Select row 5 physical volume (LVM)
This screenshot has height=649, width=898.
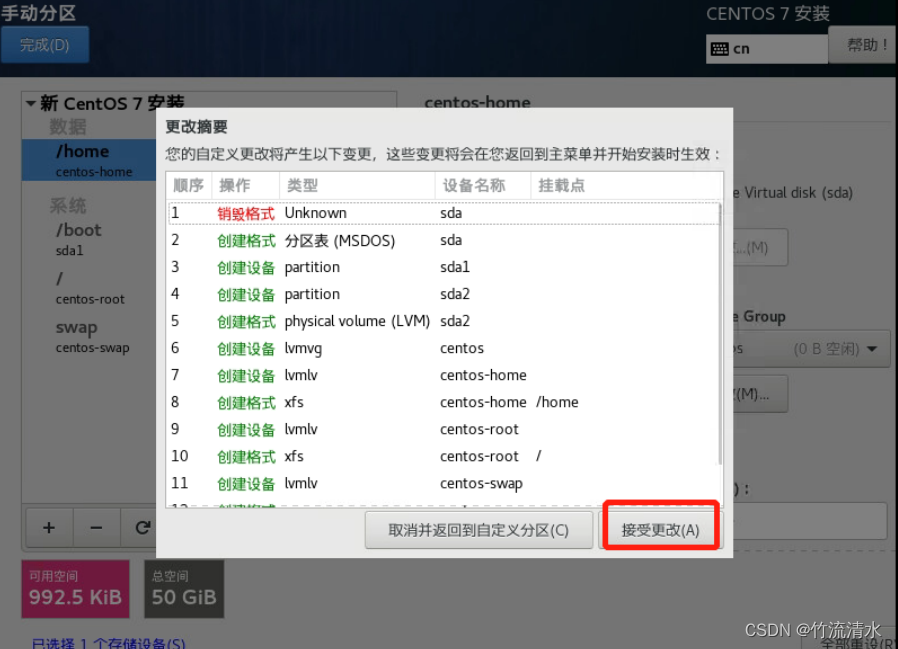443,321
